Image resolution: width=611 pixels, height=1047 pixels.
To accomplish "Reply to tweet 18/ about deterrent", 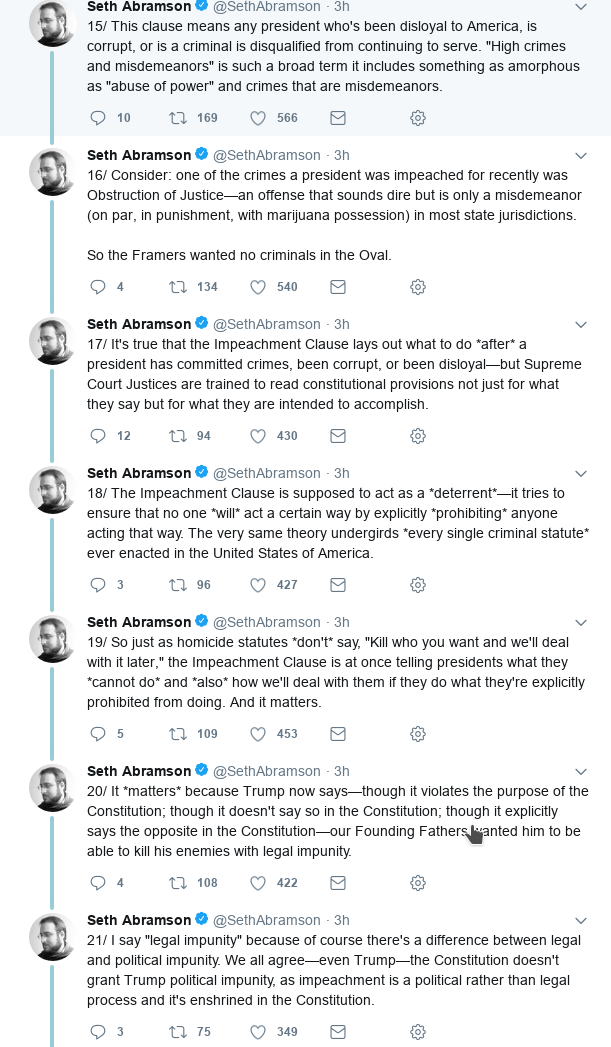I will (98, 585).
